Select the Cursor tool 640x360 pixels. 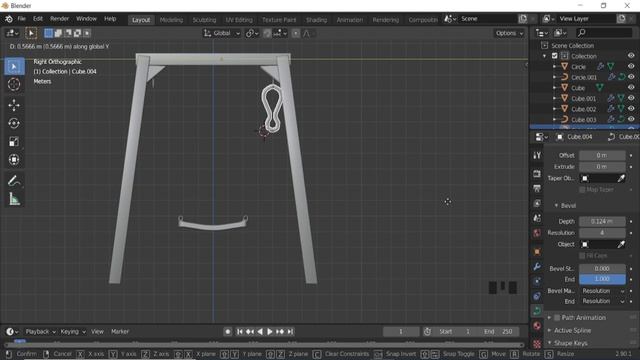pos(14,84)
